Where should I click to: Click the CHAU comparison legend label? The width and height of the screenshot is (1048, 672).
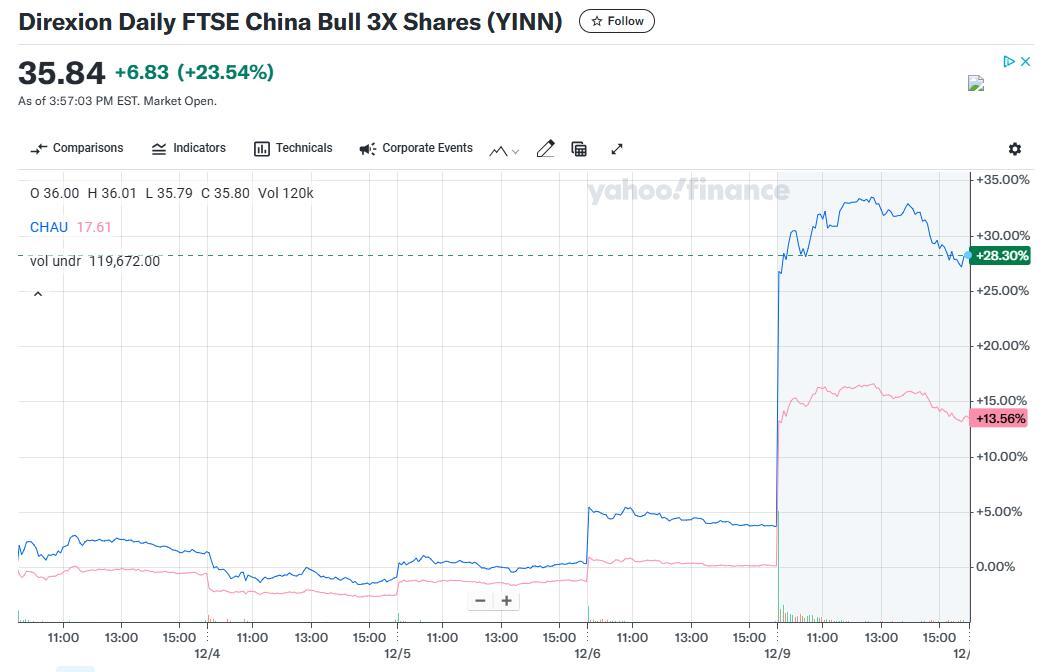(49, 227)
